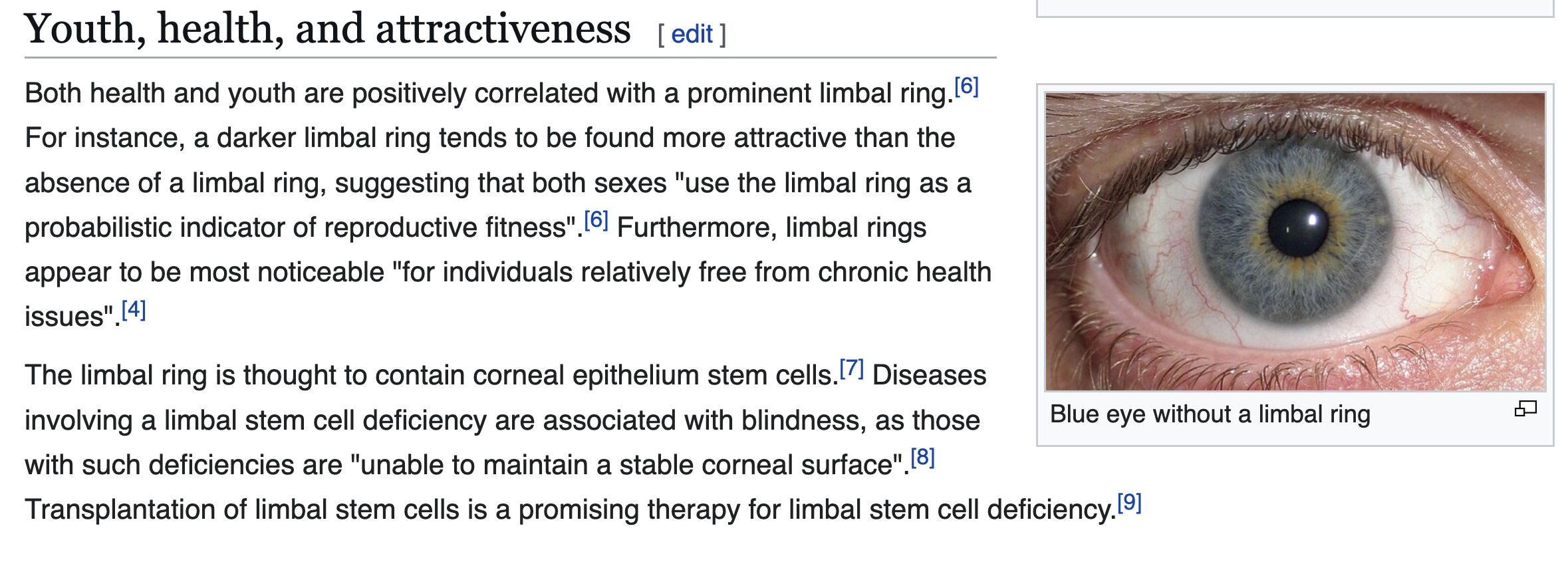The image size is (1568, 568).
Task: Click the empty box above the eye image
Action: tap(1295, 8)
